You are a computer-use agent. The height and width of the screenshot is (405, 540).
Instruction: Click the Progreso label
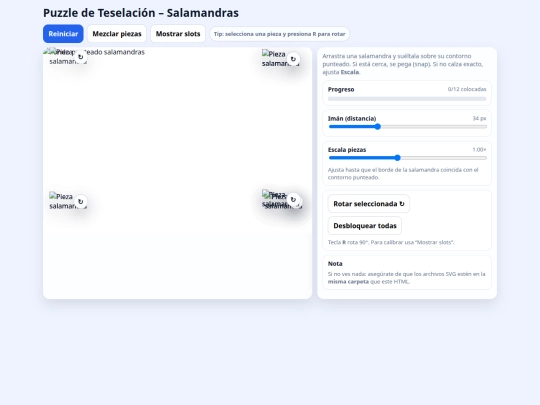pyautogui.click(x=341, y=90)
